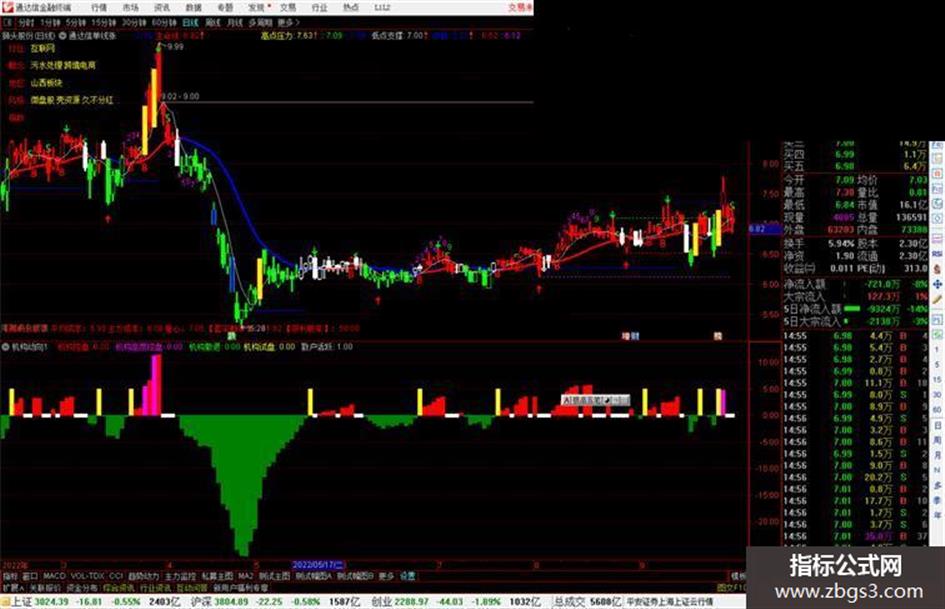Image resolution: width=945 pixels, height=609 pixels.
Task: Click the 周 sidebar period button
Action: click(x=937, y=441)
